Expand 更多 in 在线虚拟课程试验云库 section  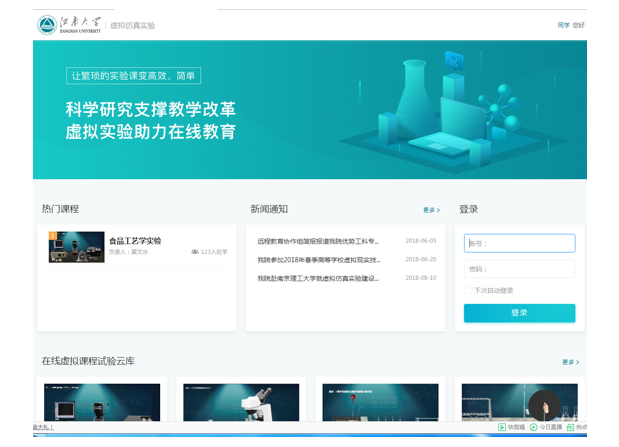click(x=569, y=362)
